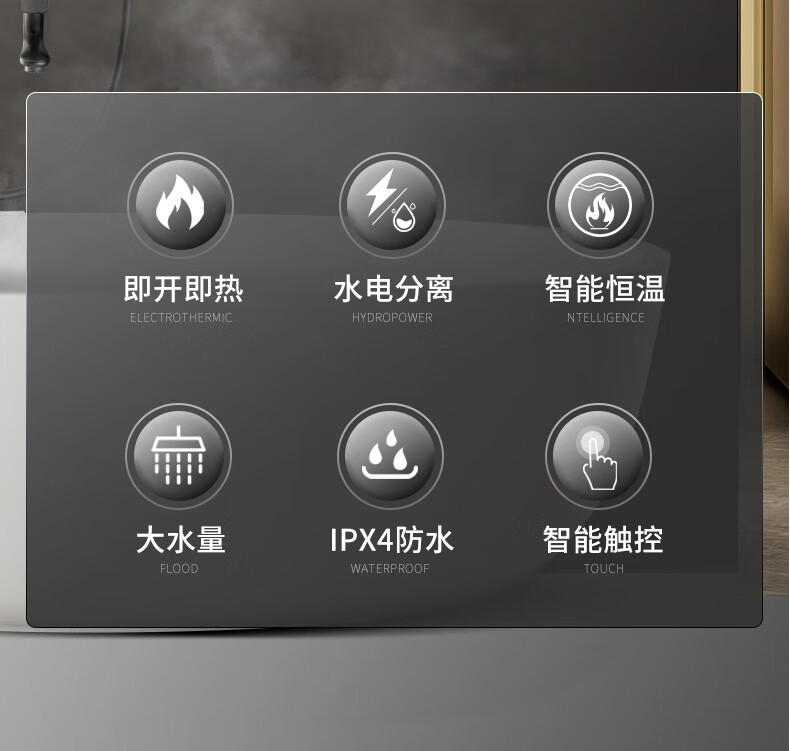
Task: Click the constant temperature flame-in-circle icon
Action: (601, 205)
